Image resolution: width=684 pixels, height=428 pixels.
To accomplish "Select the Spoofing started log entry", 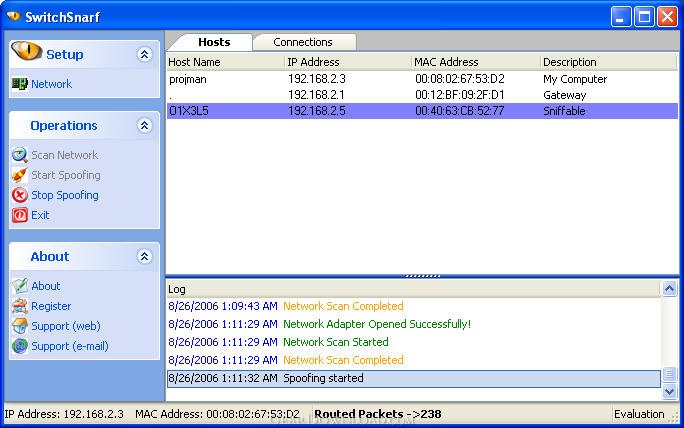I will (412, 379).
